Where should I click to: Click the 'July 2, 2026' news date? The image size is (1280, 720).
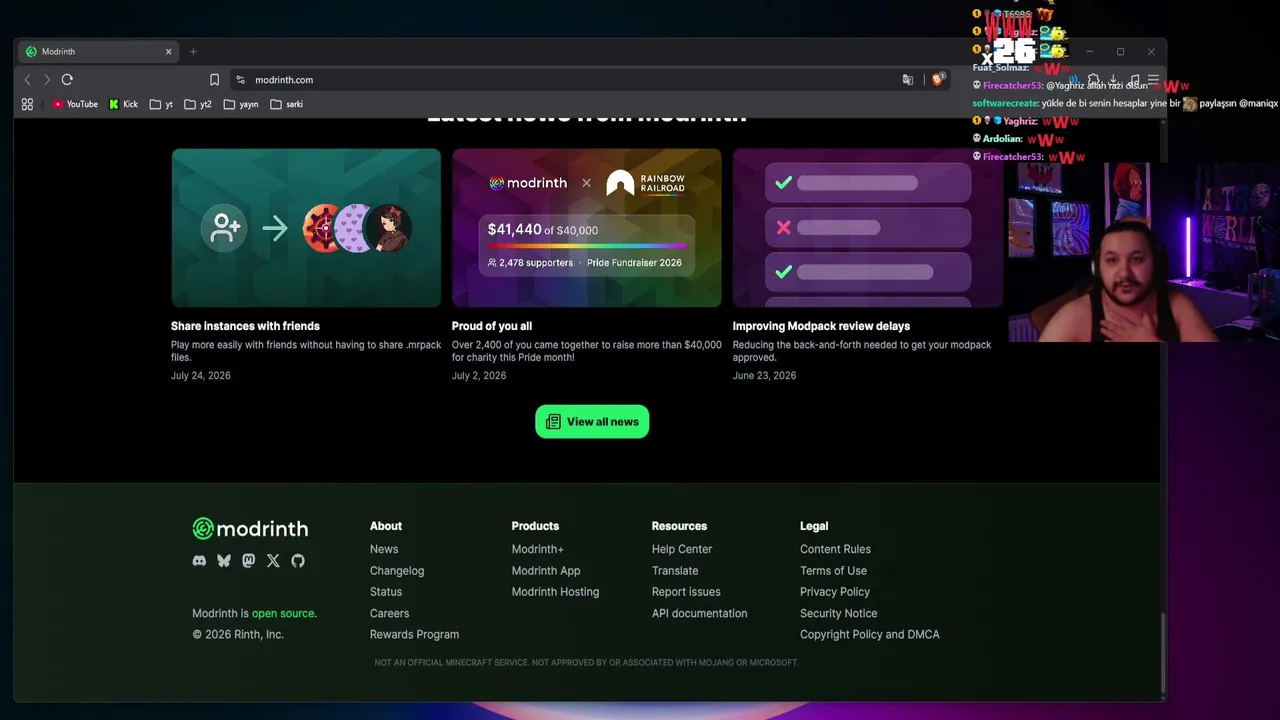[479, 376]
